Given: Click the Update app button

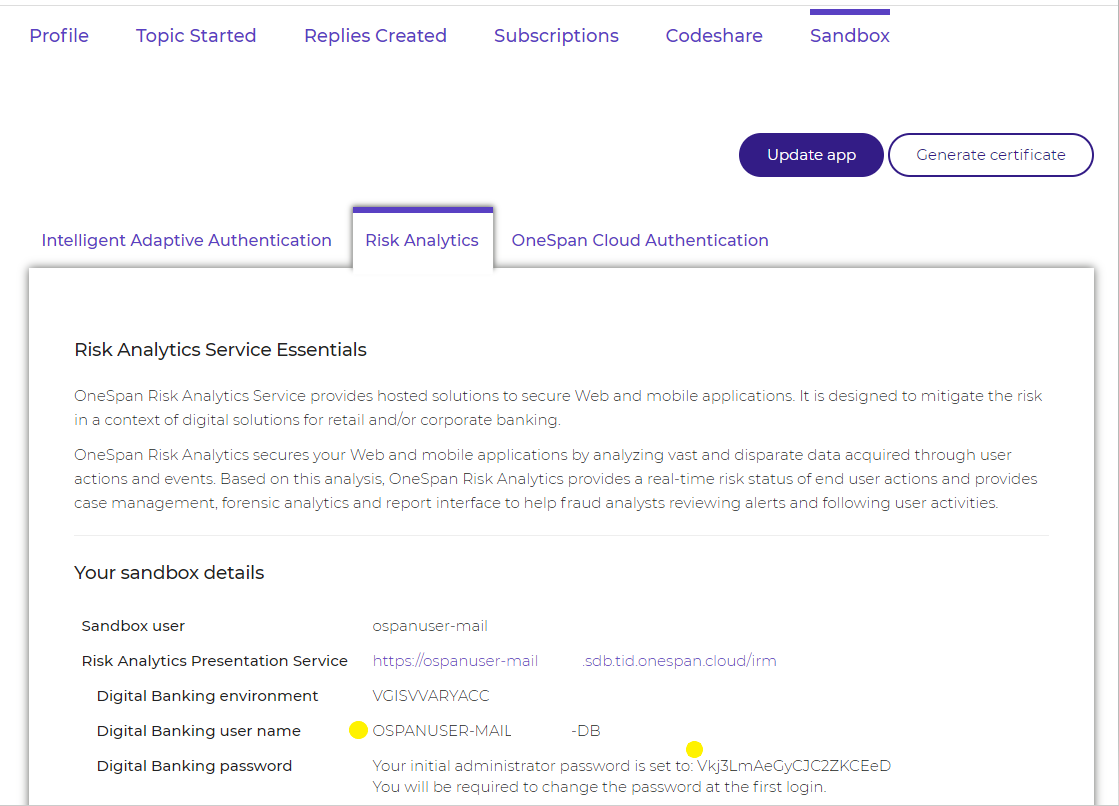Looking at the screenshot, I should (811, 155).
